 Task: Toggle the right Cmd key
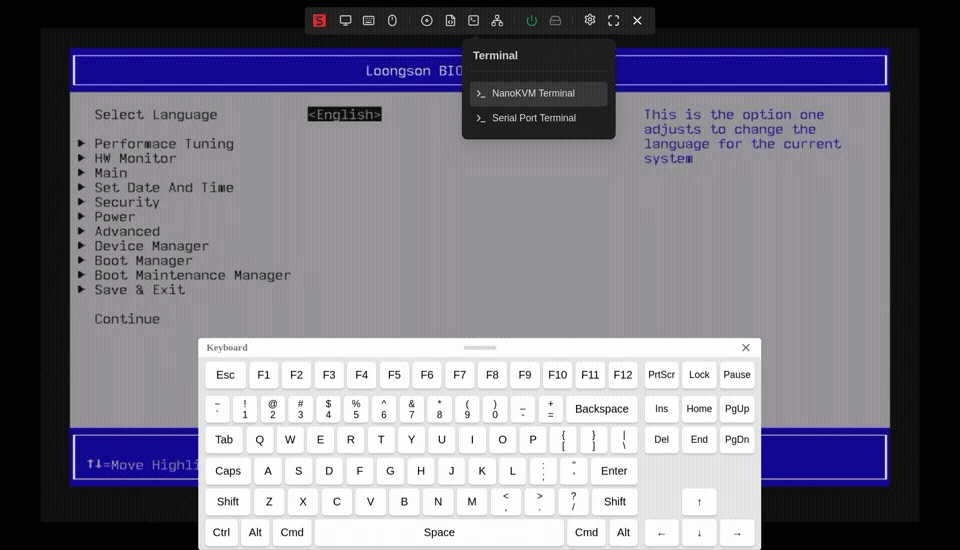[587, 532]
